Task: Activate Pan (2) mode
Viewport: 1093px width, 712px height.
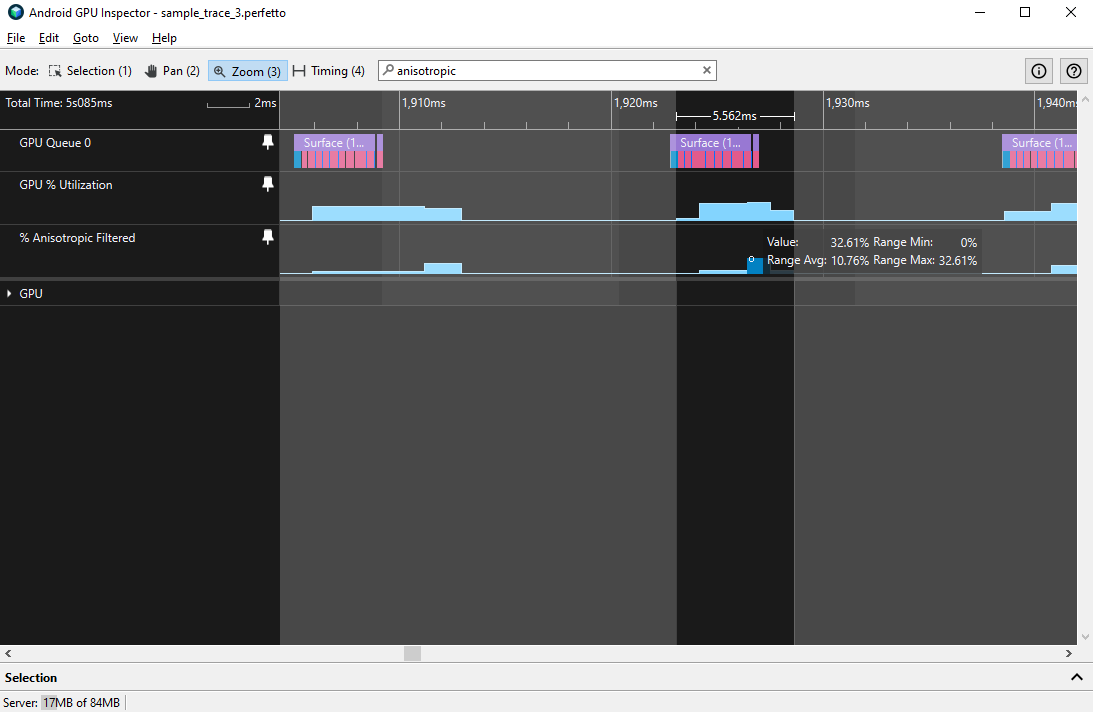Action: (x=172, y=71)
